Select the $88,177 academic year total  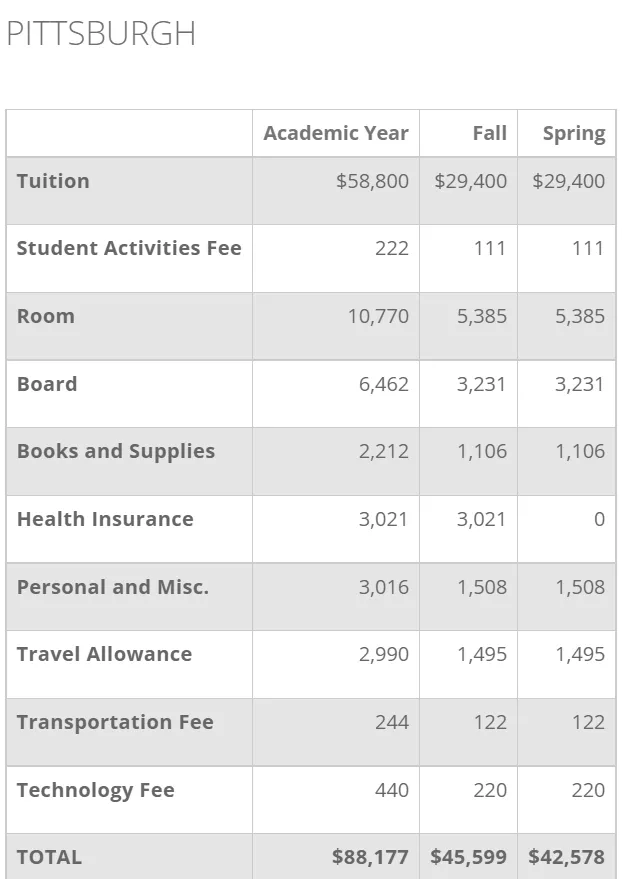tap(370, 857)
